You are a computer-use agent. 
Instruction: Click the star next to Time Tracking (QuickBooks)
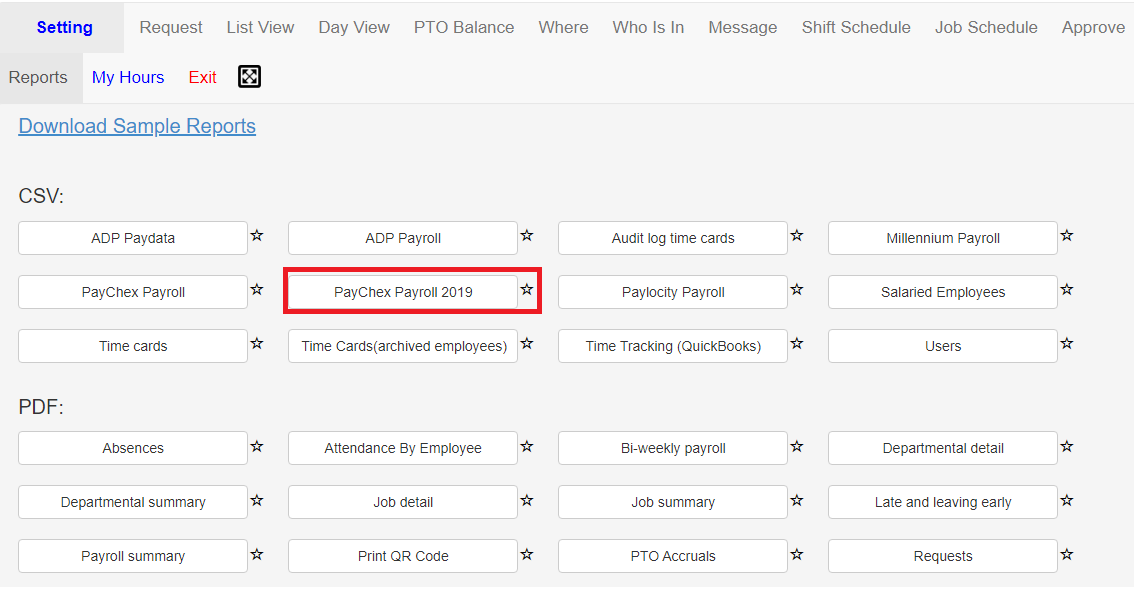coord(797,344)
